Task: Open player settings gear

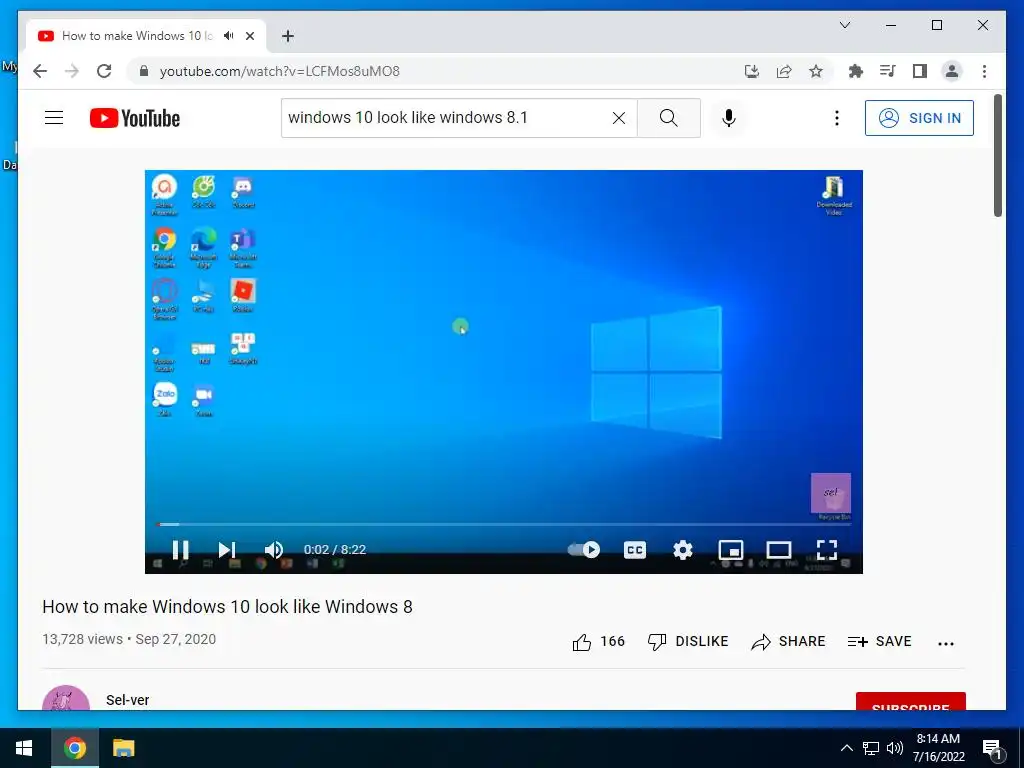Action: coord(682,550)
